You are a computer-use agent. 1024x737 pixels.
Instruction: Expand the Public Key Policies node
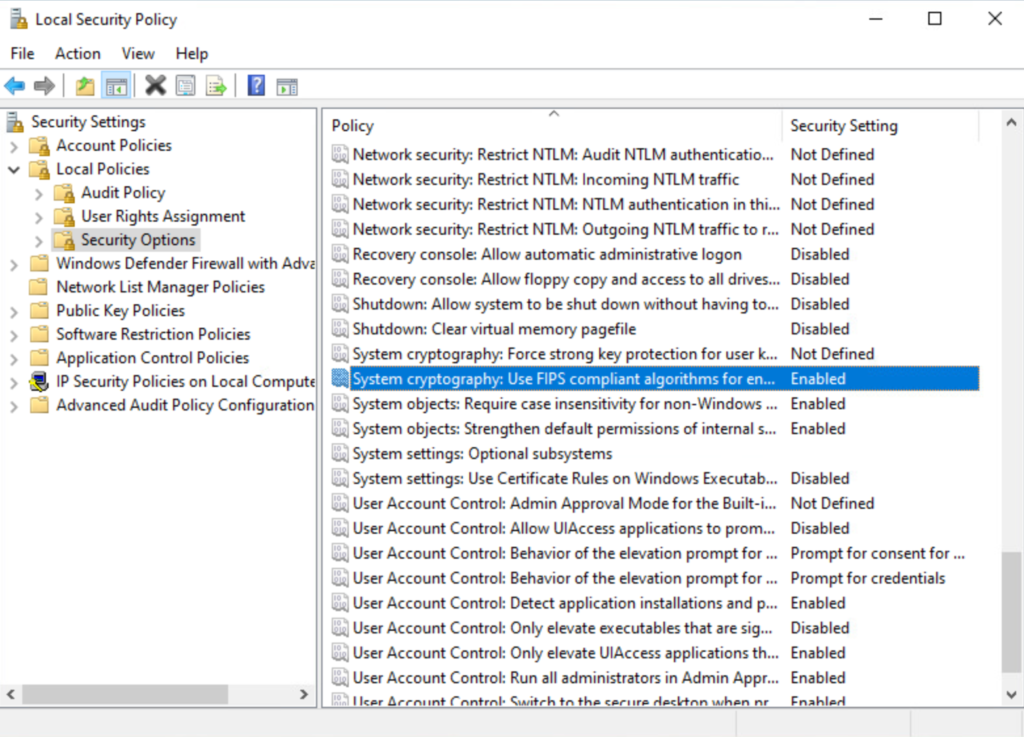pyautogui.click(x=14, y=311)
